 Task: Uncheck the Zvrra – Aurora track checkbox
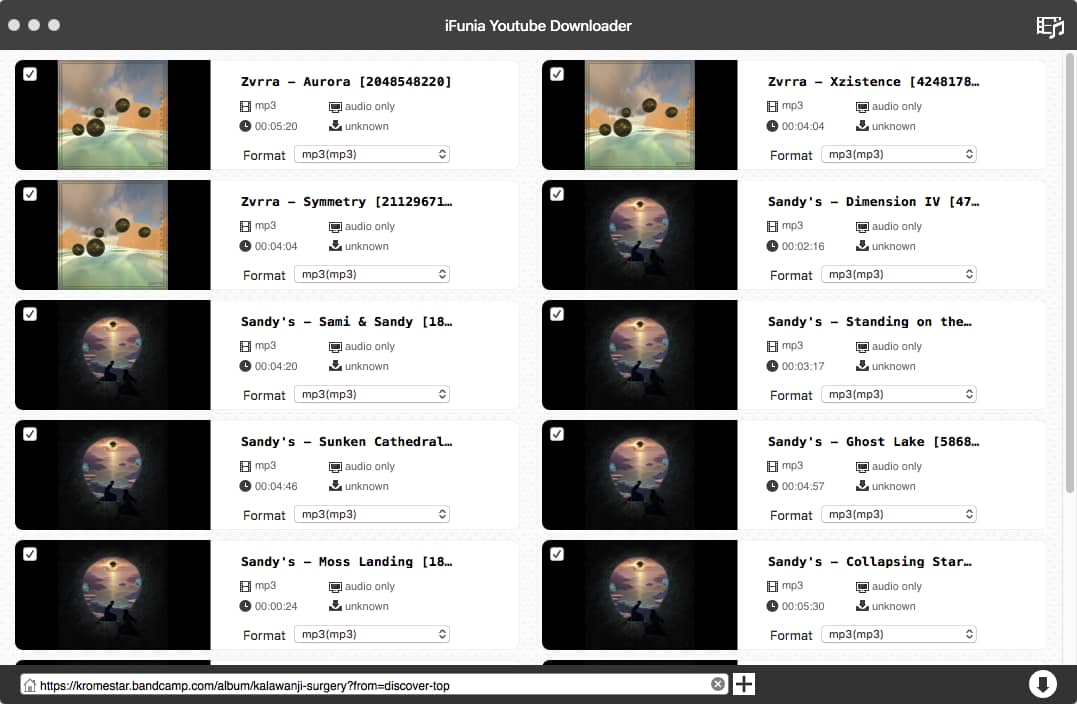point(30,74)
